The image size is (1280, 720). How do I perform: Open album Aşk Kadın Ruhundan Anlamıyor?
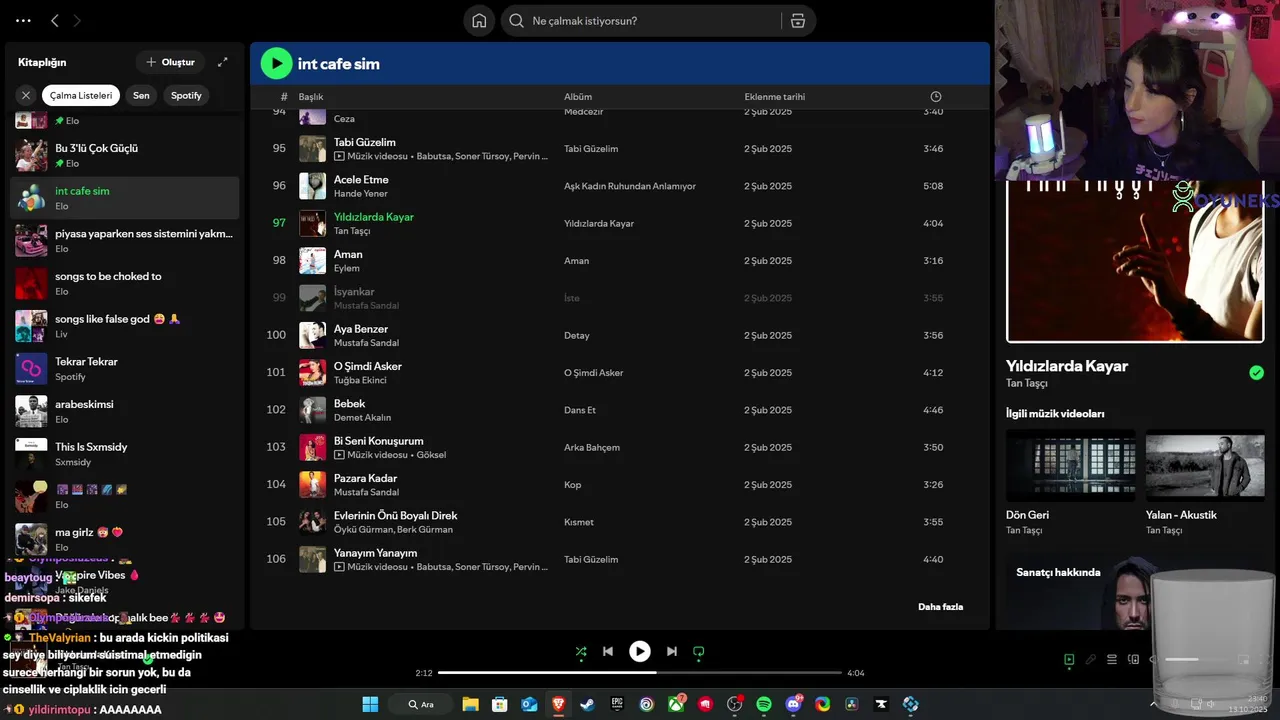630,186
